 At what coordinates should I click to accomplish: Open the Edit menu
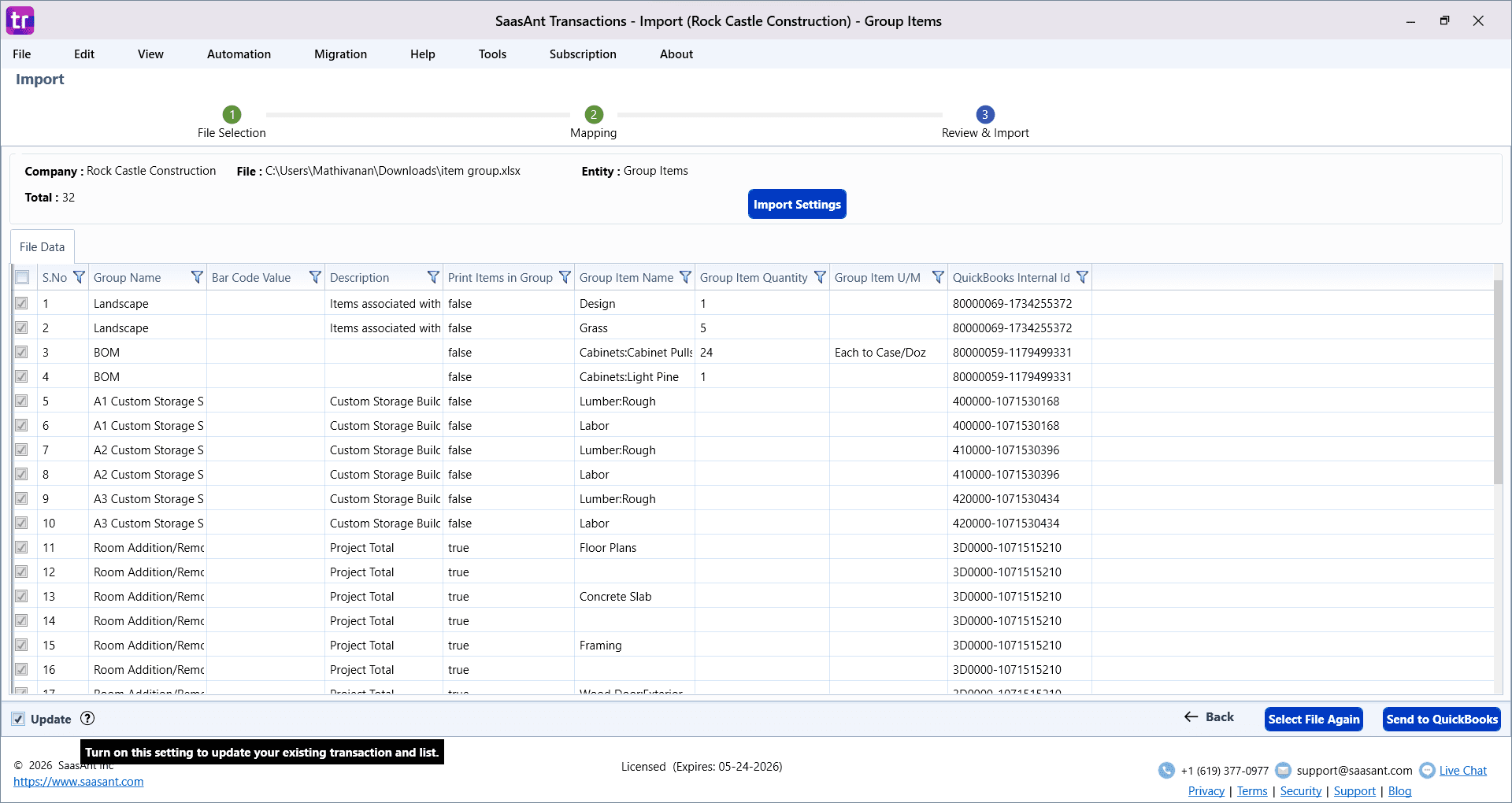[84, 54]
